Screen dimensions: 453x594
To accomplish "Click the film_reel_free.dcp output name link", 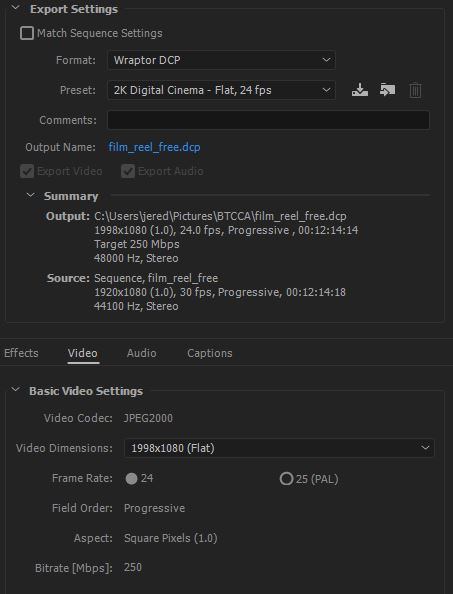I will click(x=154, y=147).
